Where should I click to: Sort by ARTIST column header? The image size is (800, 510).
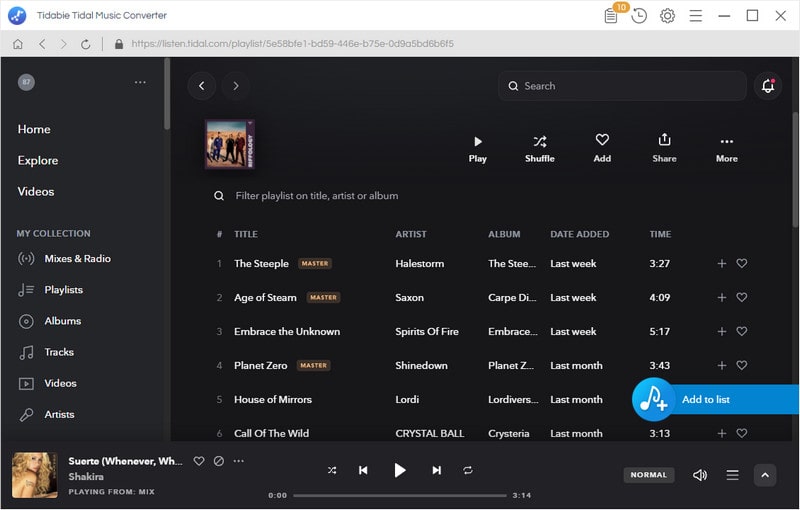tap(411, 234)
